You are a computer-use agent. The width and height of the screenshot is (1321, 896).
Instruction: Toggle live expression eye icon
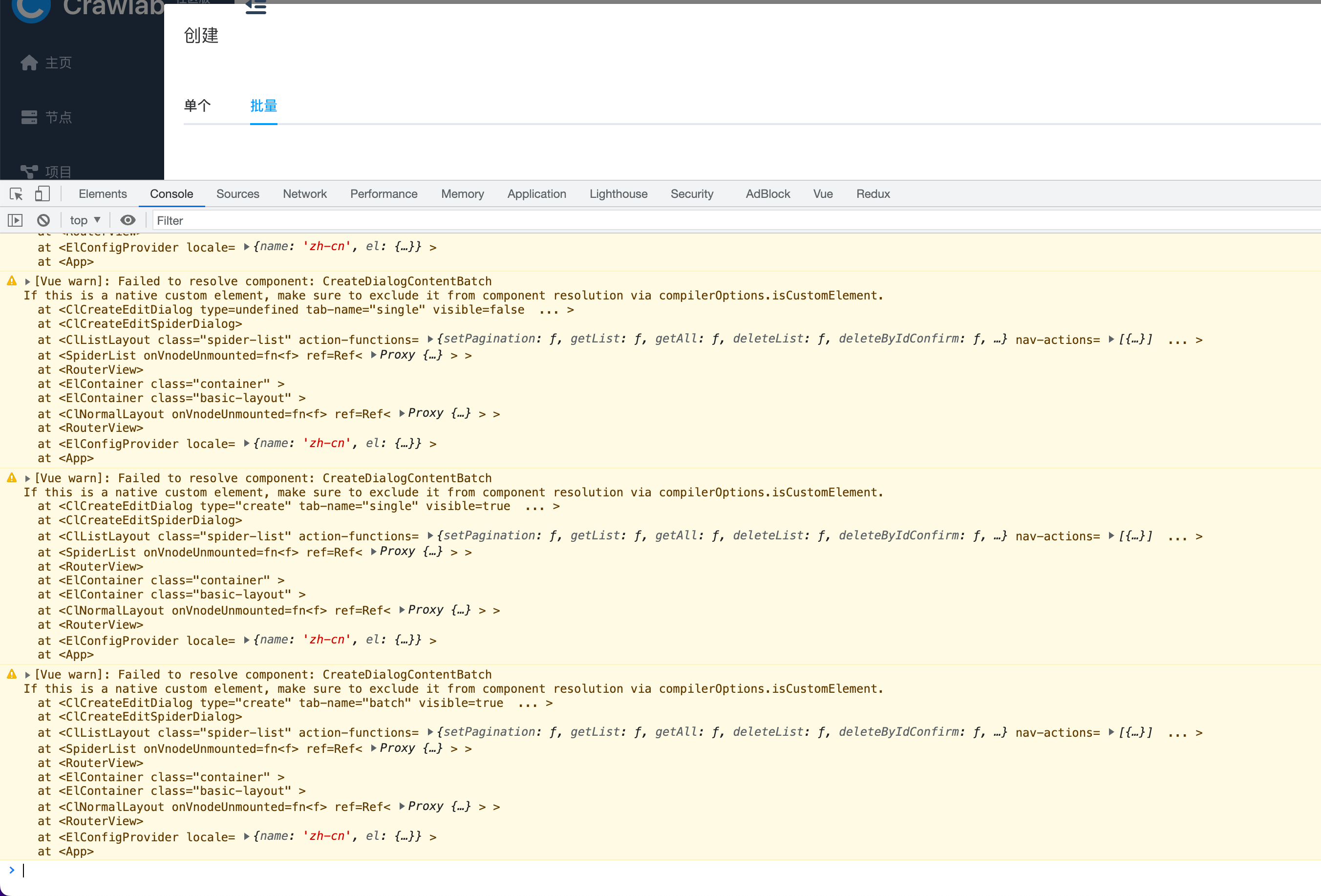tap(128, 220)
